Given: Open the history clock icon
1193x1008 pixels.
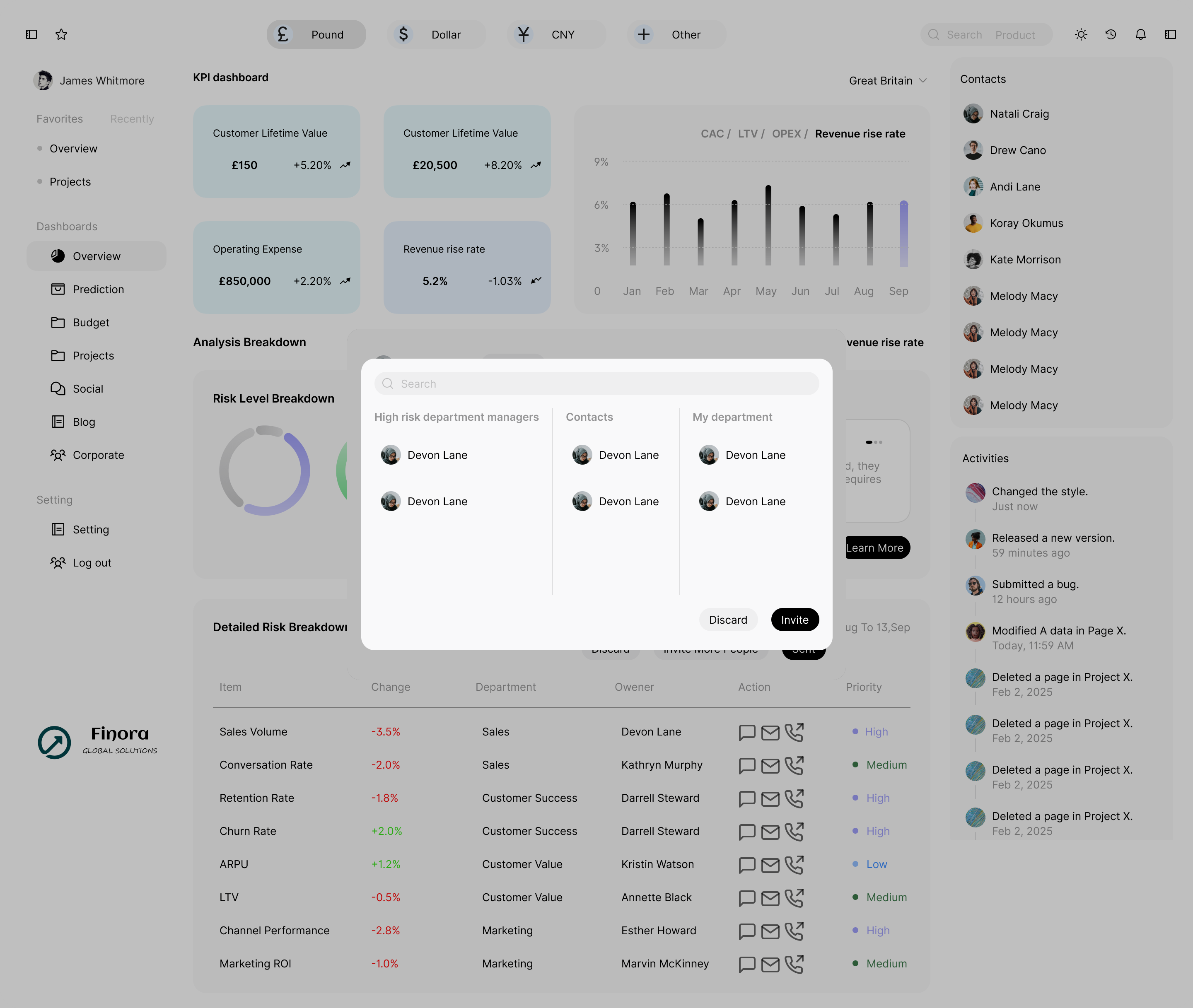Looking at the screenshot, I should point(1111,35).
